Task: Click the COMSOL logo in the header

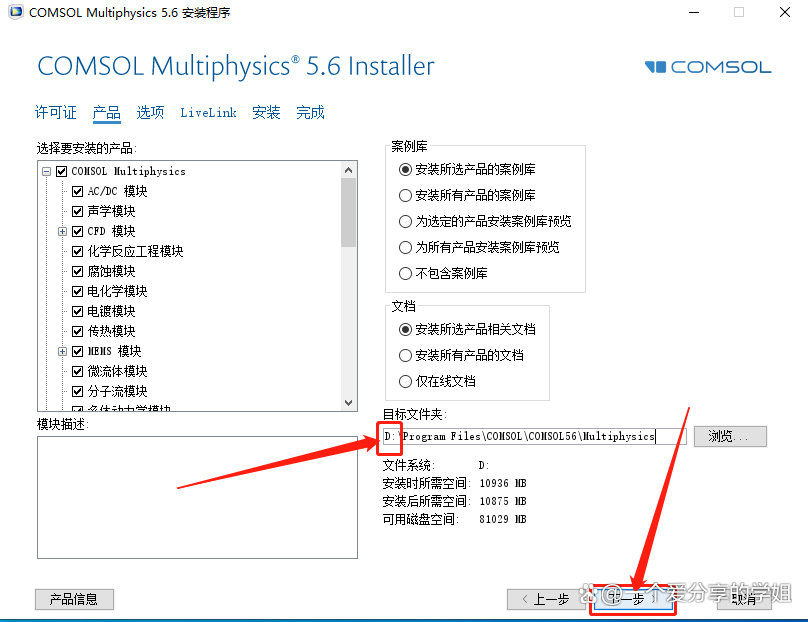Action: (x=708, y=67)
